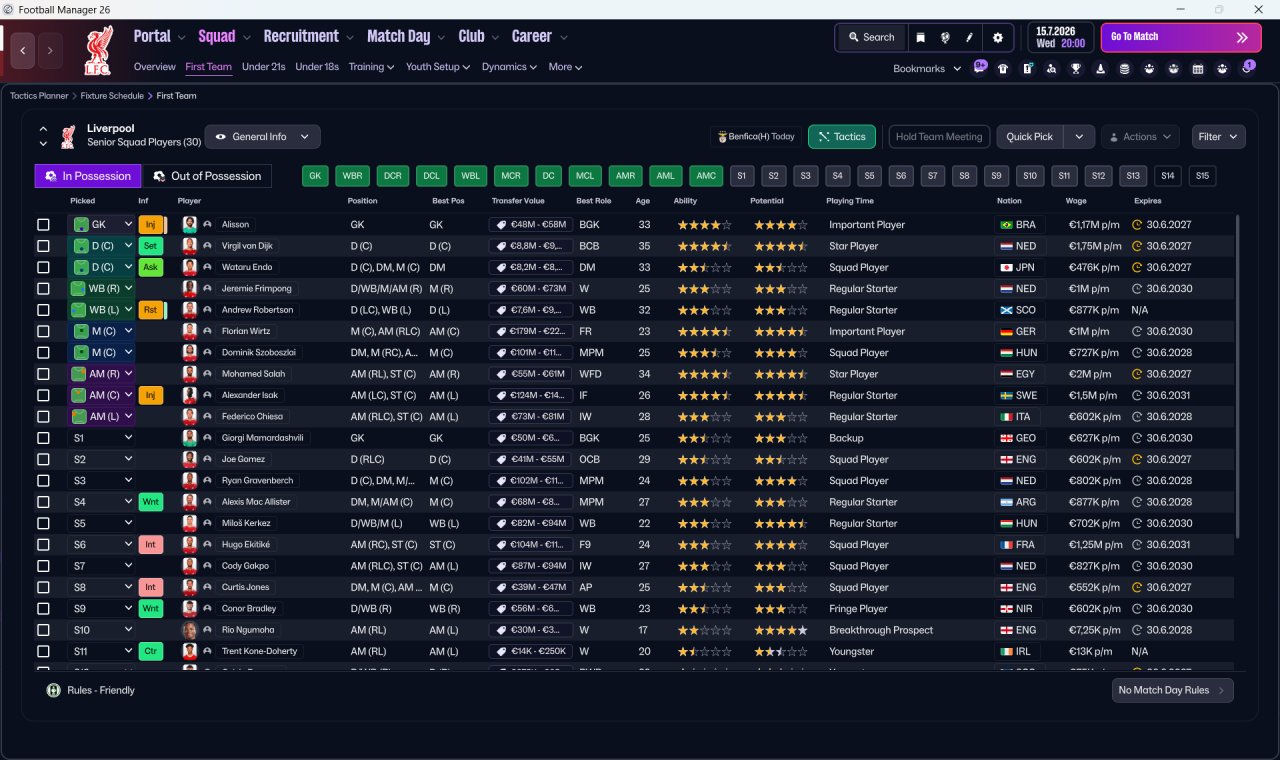Click the training cone icon in bookmarks bar
The image size is (1280, 760).
pos(1101,69)
